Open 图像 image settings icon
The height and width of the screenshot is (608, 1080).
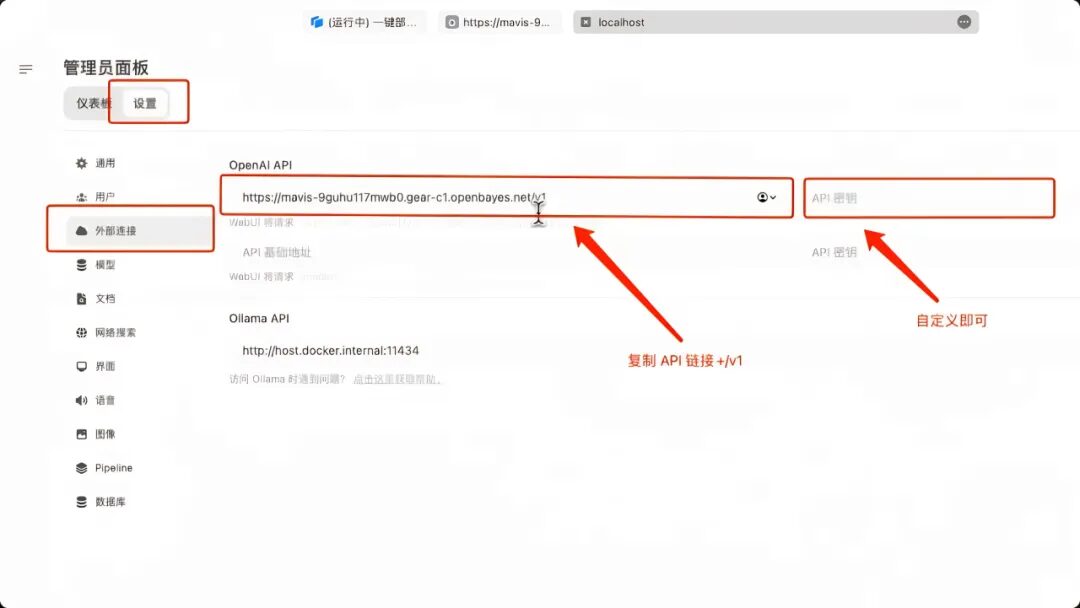tap(82, 434)
